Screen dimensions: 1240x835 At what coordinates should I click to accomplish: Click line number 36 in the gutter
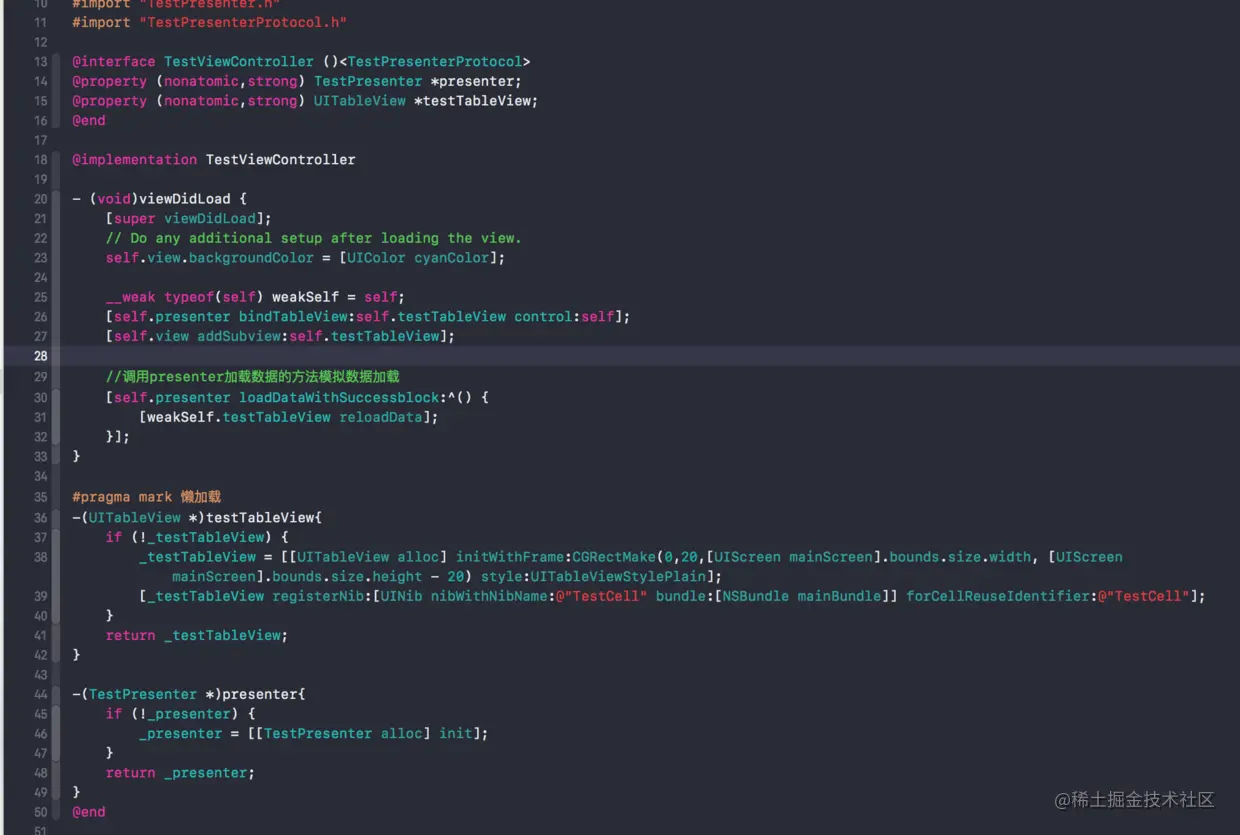40,518
